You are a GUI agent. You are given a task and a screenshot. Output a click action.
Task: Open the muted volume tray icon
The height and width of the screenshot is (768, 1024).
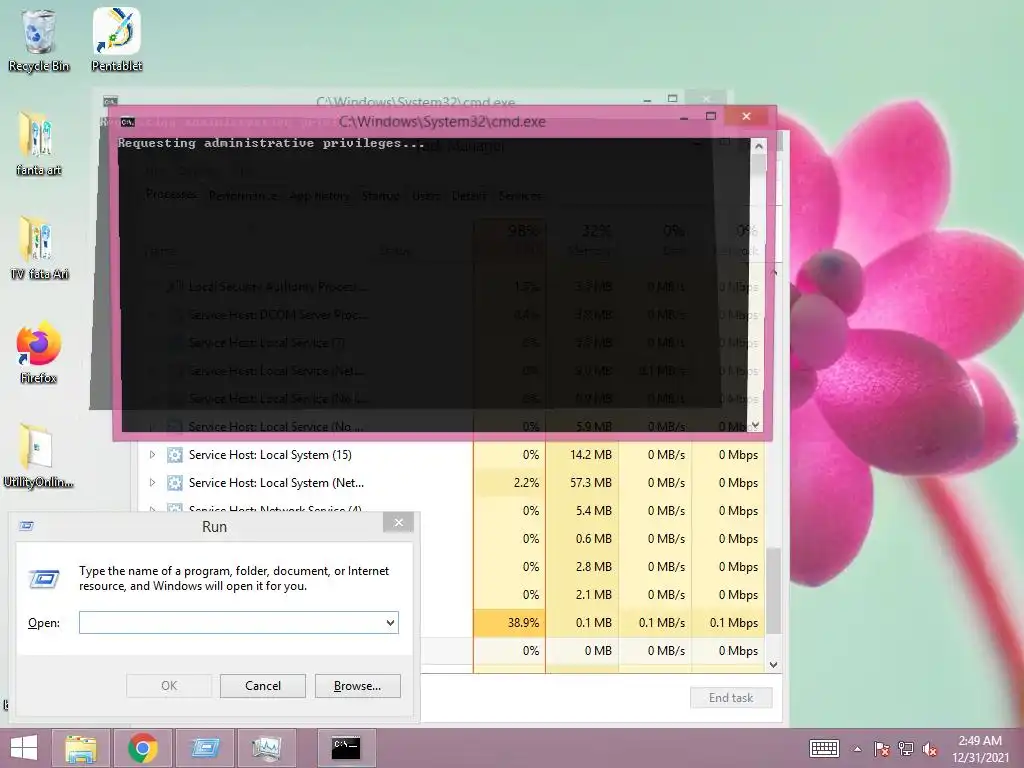pyautogui.click(x=930, y=749)
